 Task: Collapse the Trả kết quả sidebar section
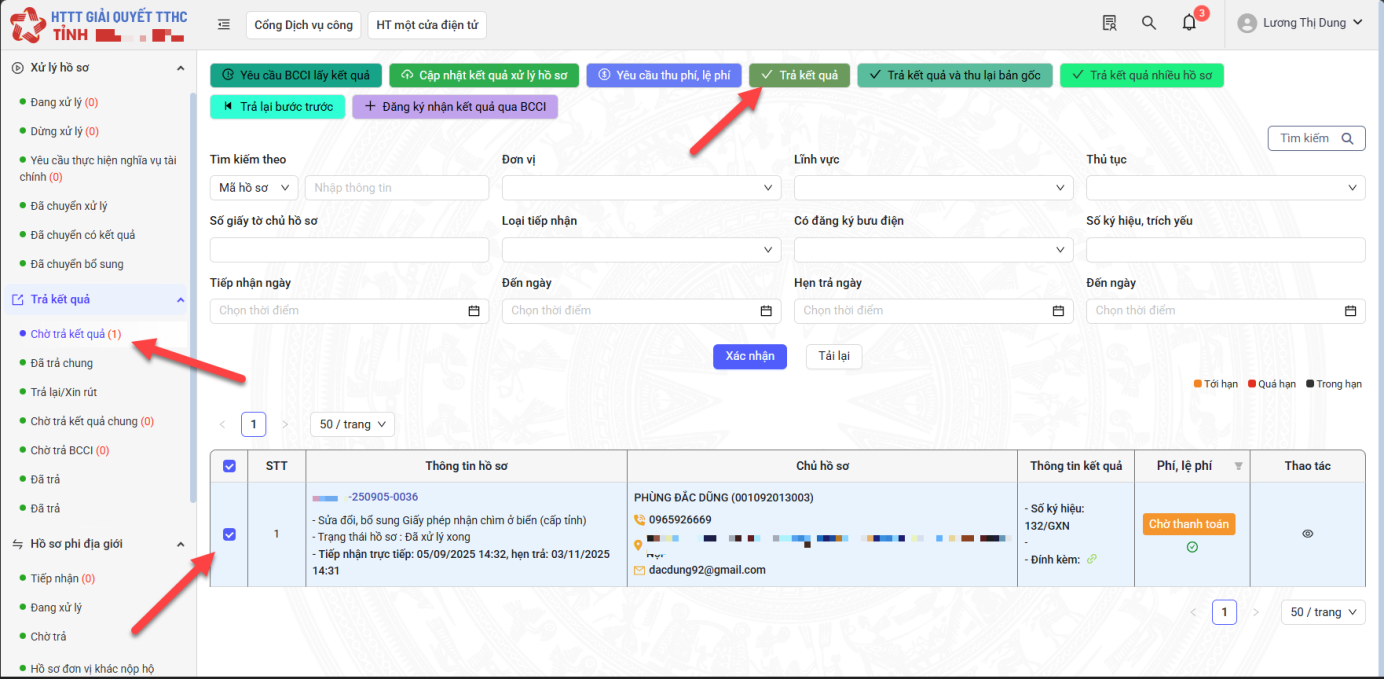pyautogui.click(x=181, y=300)
